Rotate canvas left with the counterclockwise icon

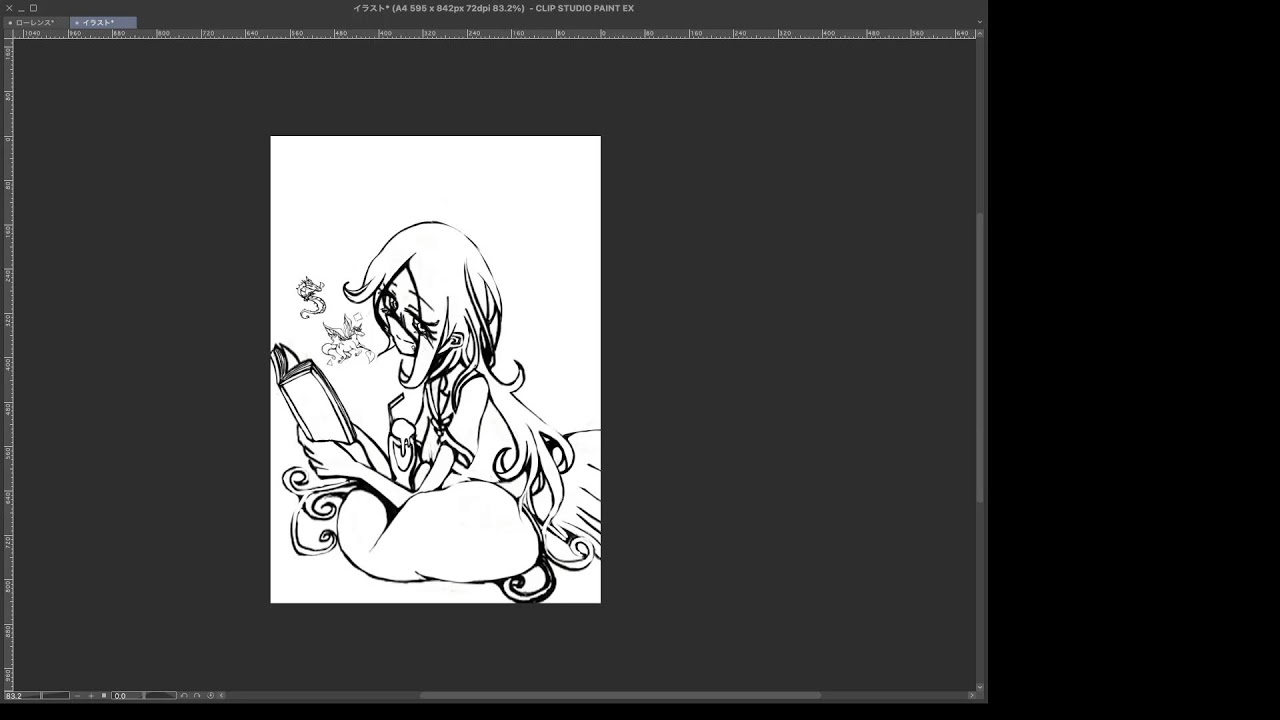pos(184,695)
